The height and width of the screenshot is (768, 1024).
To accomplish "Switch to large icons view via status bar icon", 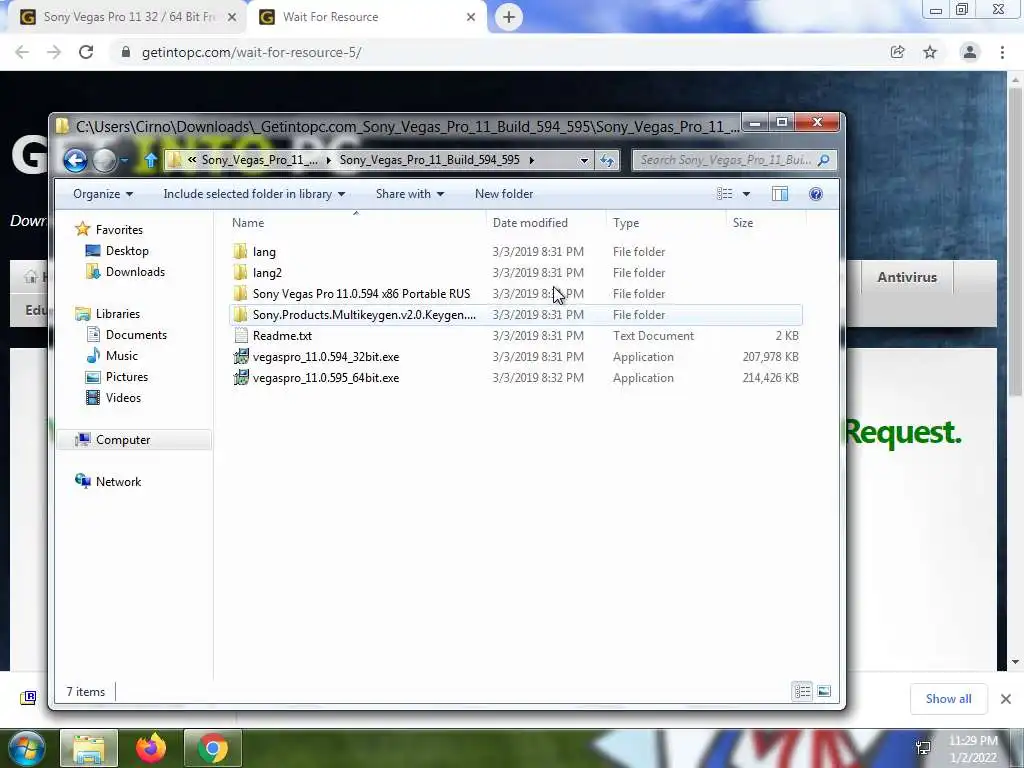I will [824, 691].
